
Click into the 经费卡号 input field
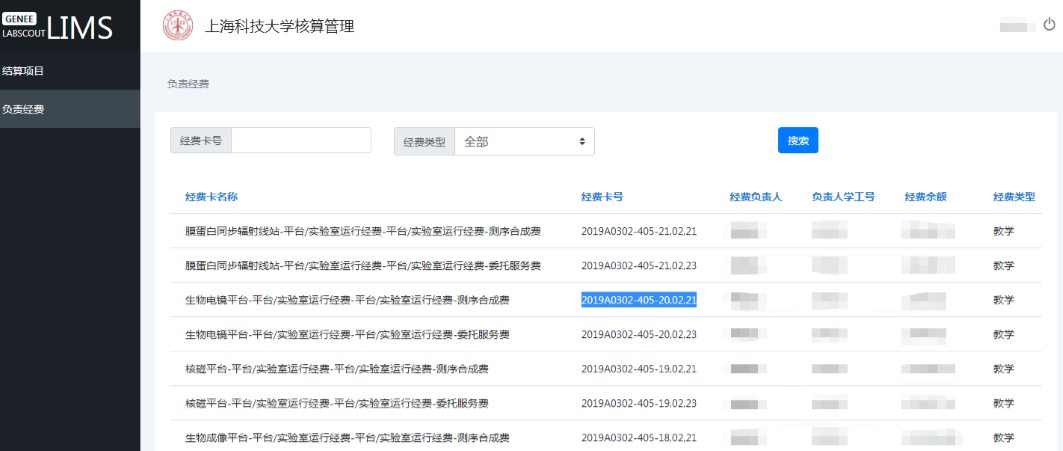coord(300,141)
